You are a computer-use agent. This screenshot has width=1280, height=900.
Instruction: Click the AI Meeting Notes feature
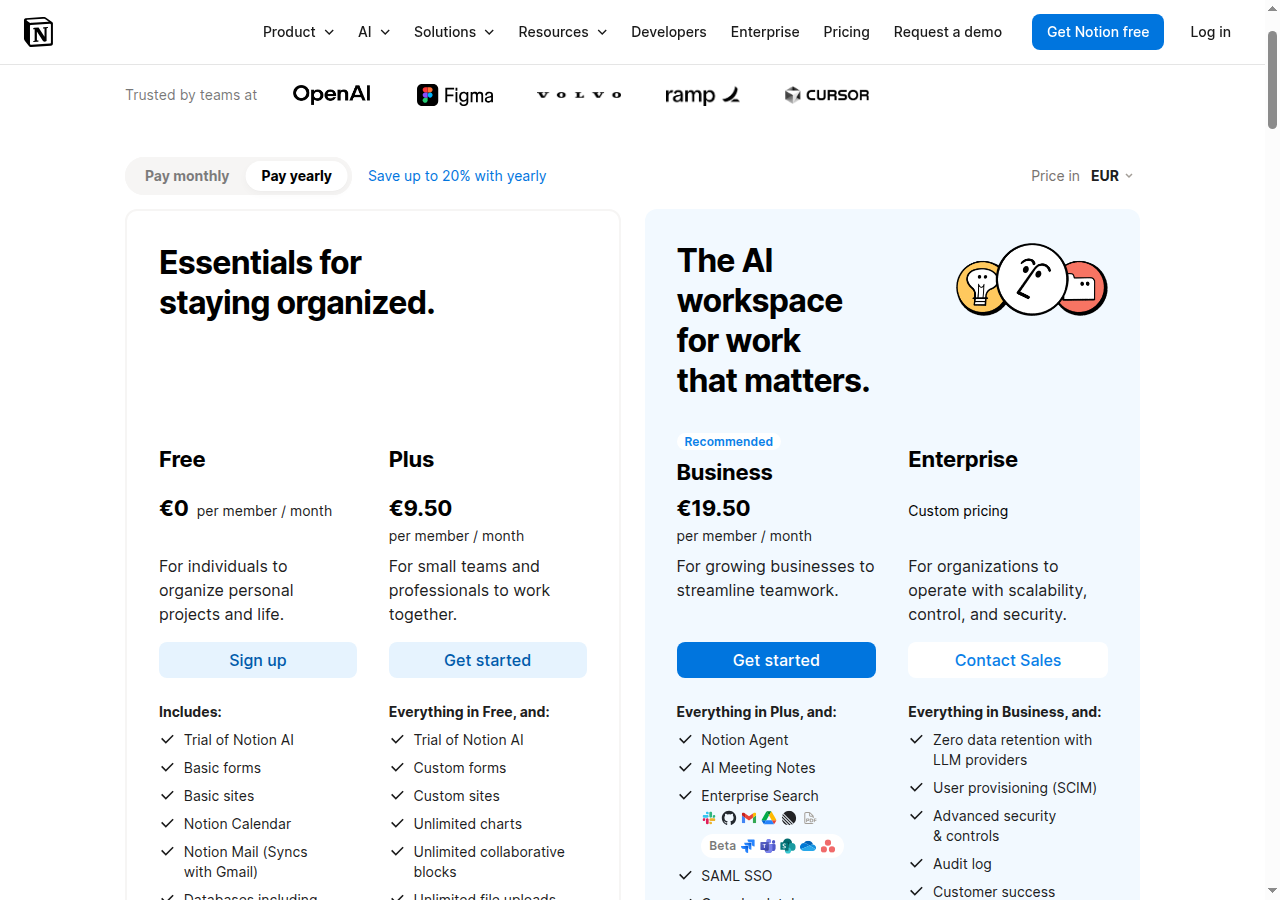[x=759, y=768]
